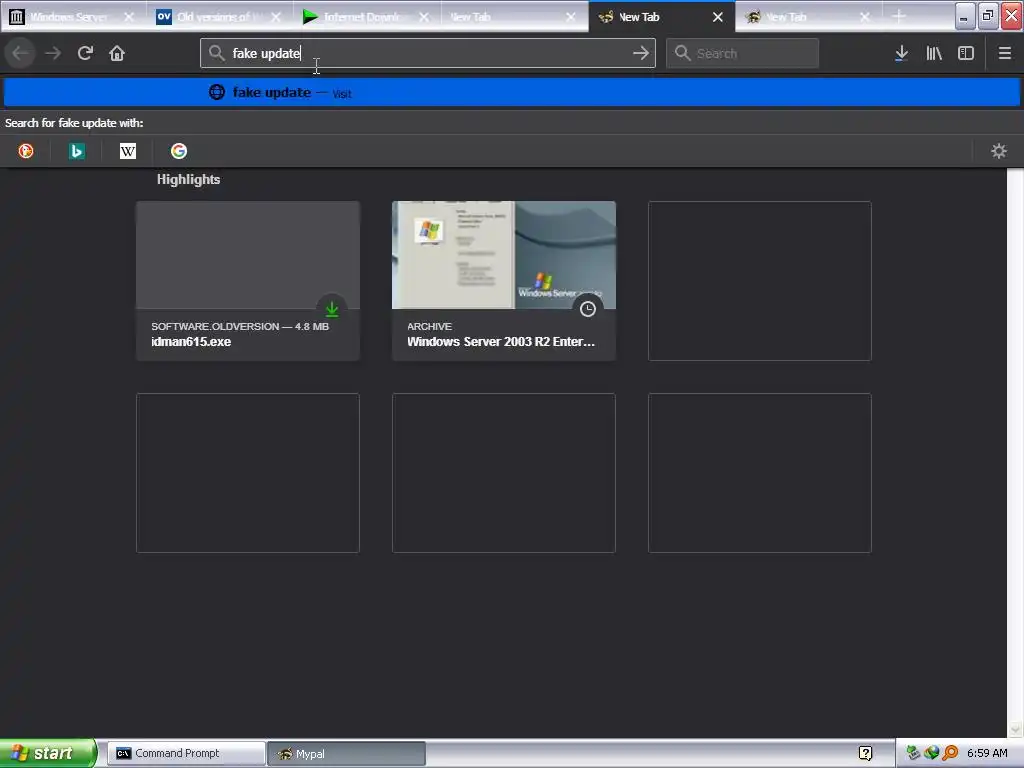The image size is (1024, 768).
Task: Open the Windows Start menu
Action: click(48, 753)
